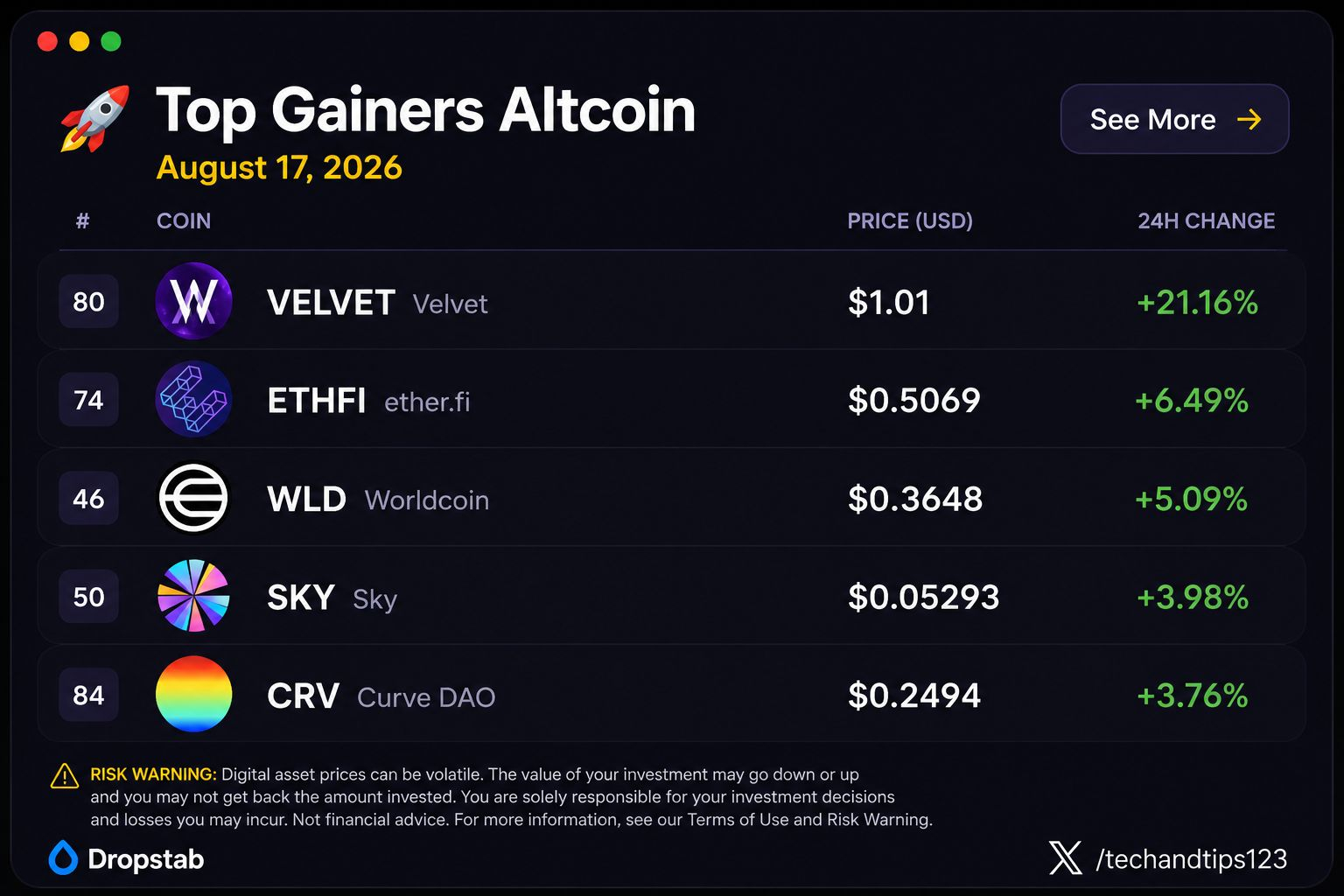Select the Worldcoin WLD logo icon
Screen dimensions: 1344x896
click(193, 498)
